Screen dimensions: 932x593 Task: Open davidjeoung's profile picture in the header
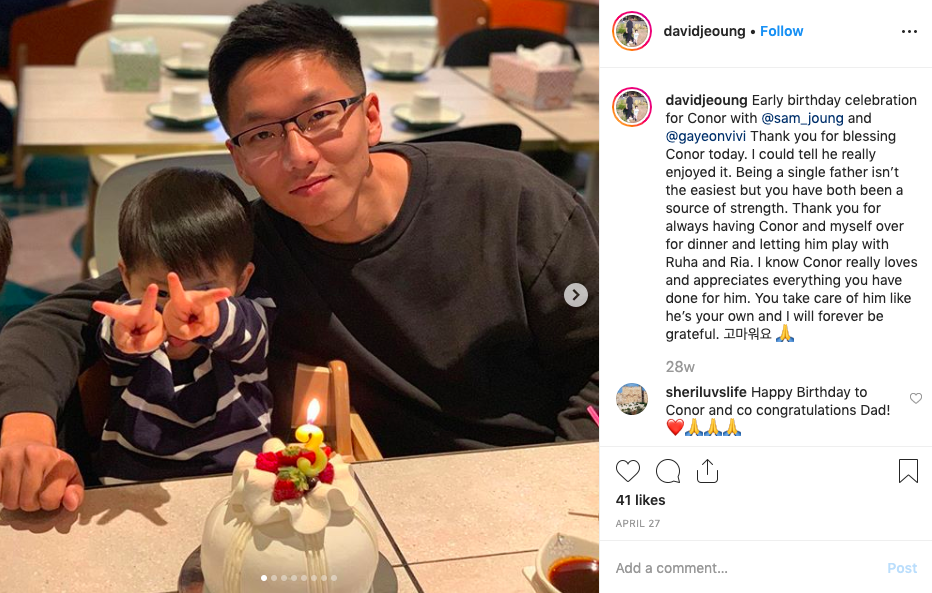[x=632, y=31]
